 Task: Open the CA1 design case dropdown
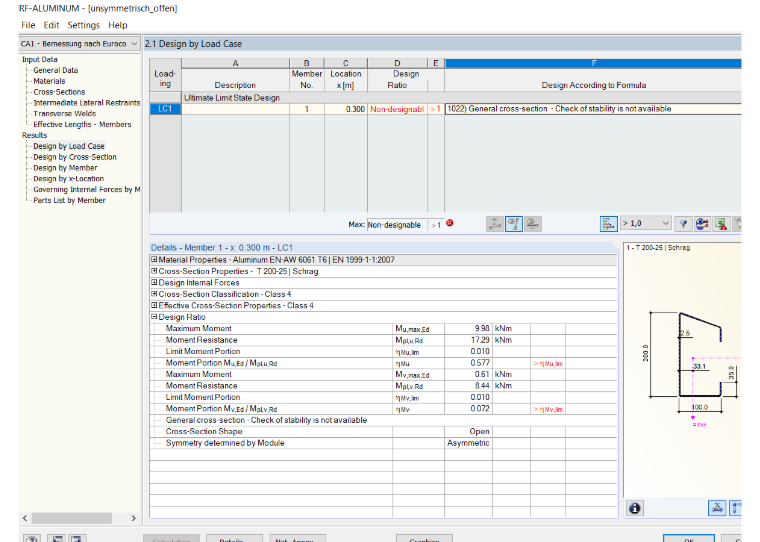134,44
